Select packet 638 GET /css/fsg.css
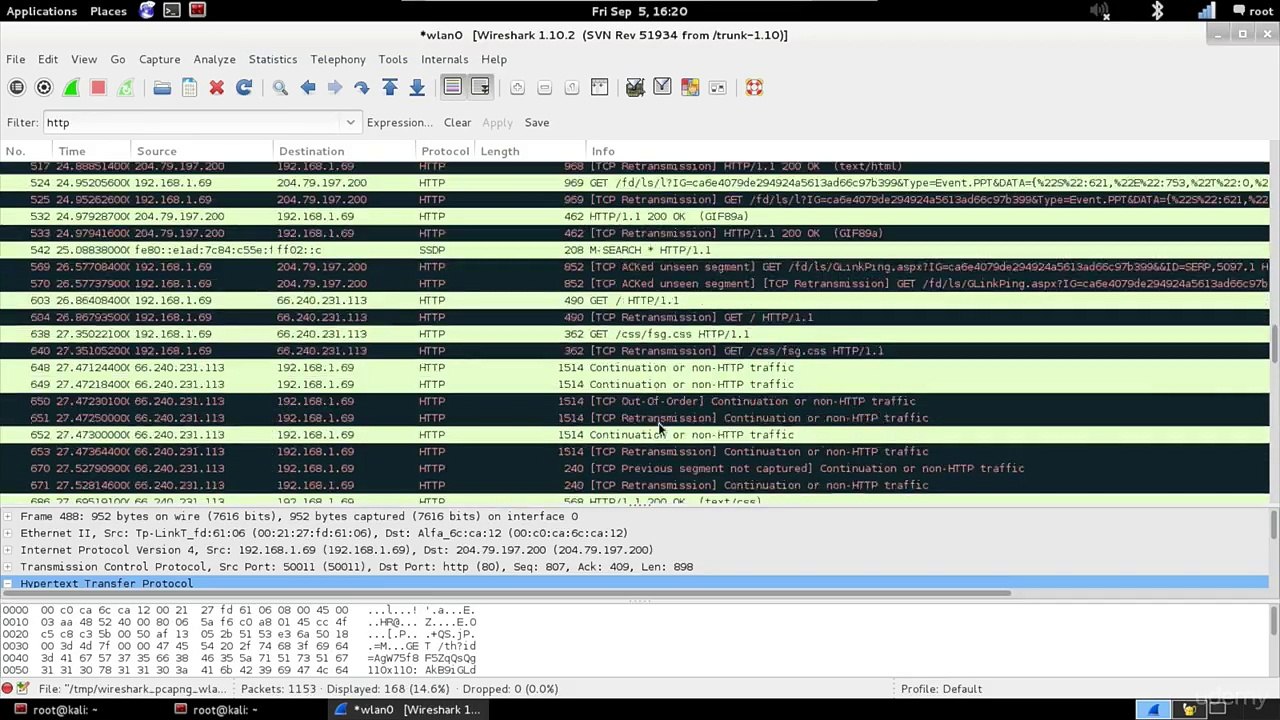The height and width of the screenshot is (720, 1280). pyautogui.click(x=635, y=334)
